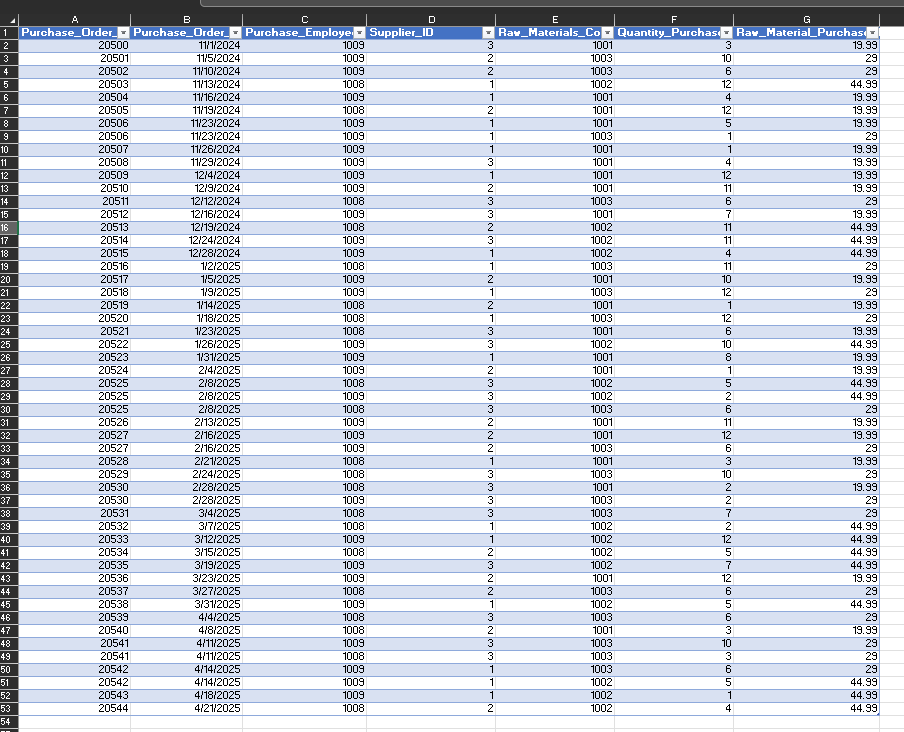
Task: Select column C by its header letter
Action: pos(304,20)
